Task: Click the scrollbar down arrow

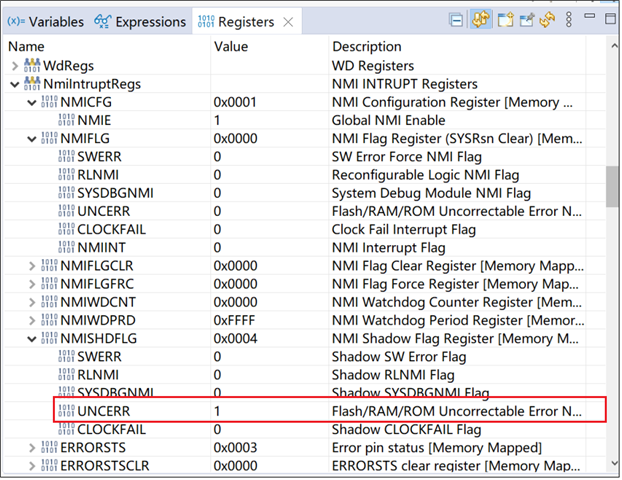Action: tap(614, 463)
